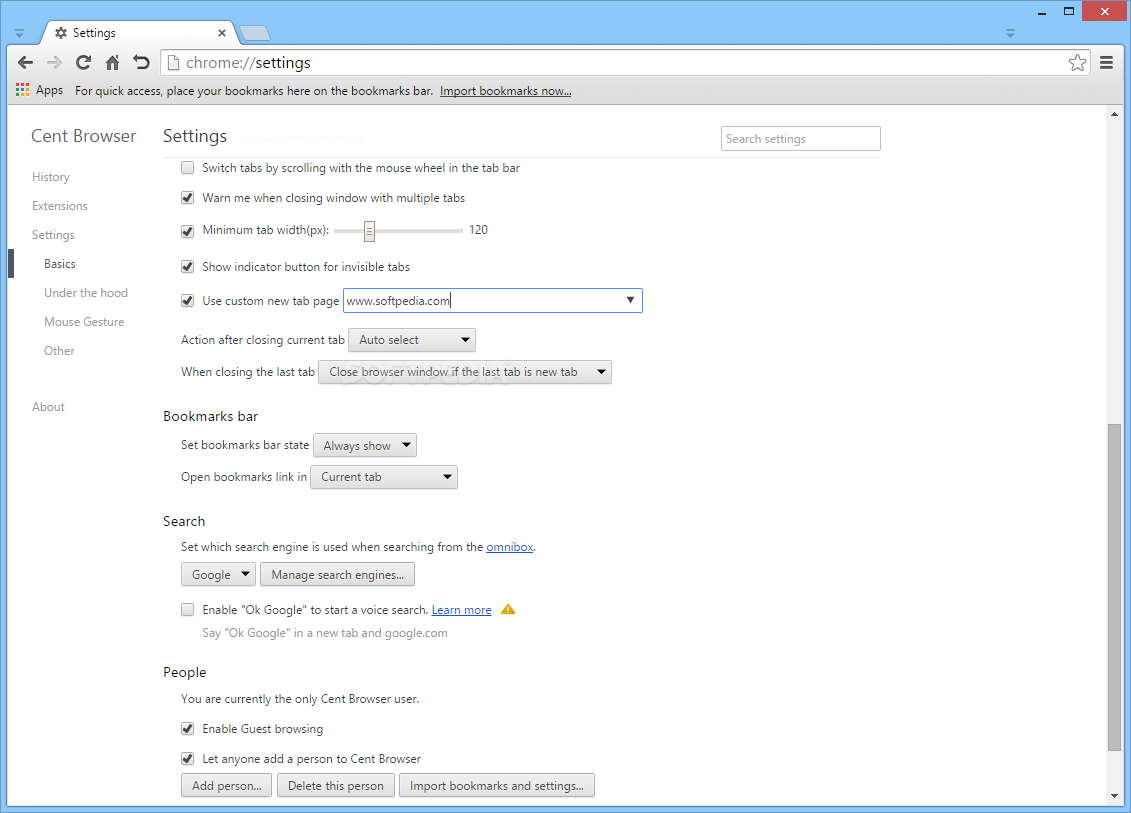Click the undo closed tab arrow icon
The height and width of the screenshot is (813, 1131).
point(141,63)
